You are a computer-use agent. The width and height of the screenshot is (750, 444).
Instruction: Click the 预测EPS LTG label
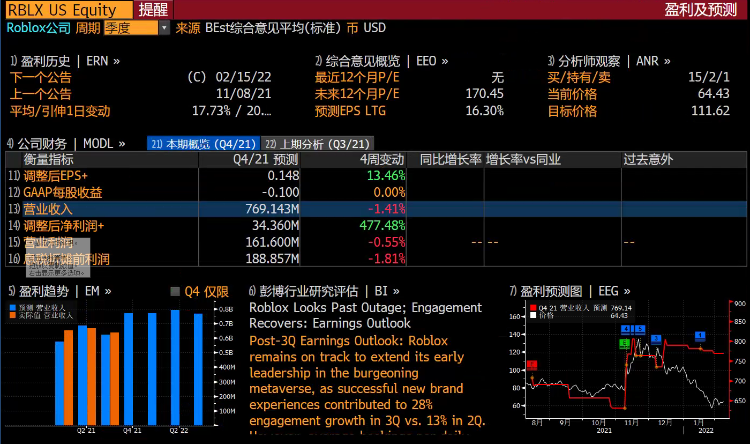click(x=350, y=111)
